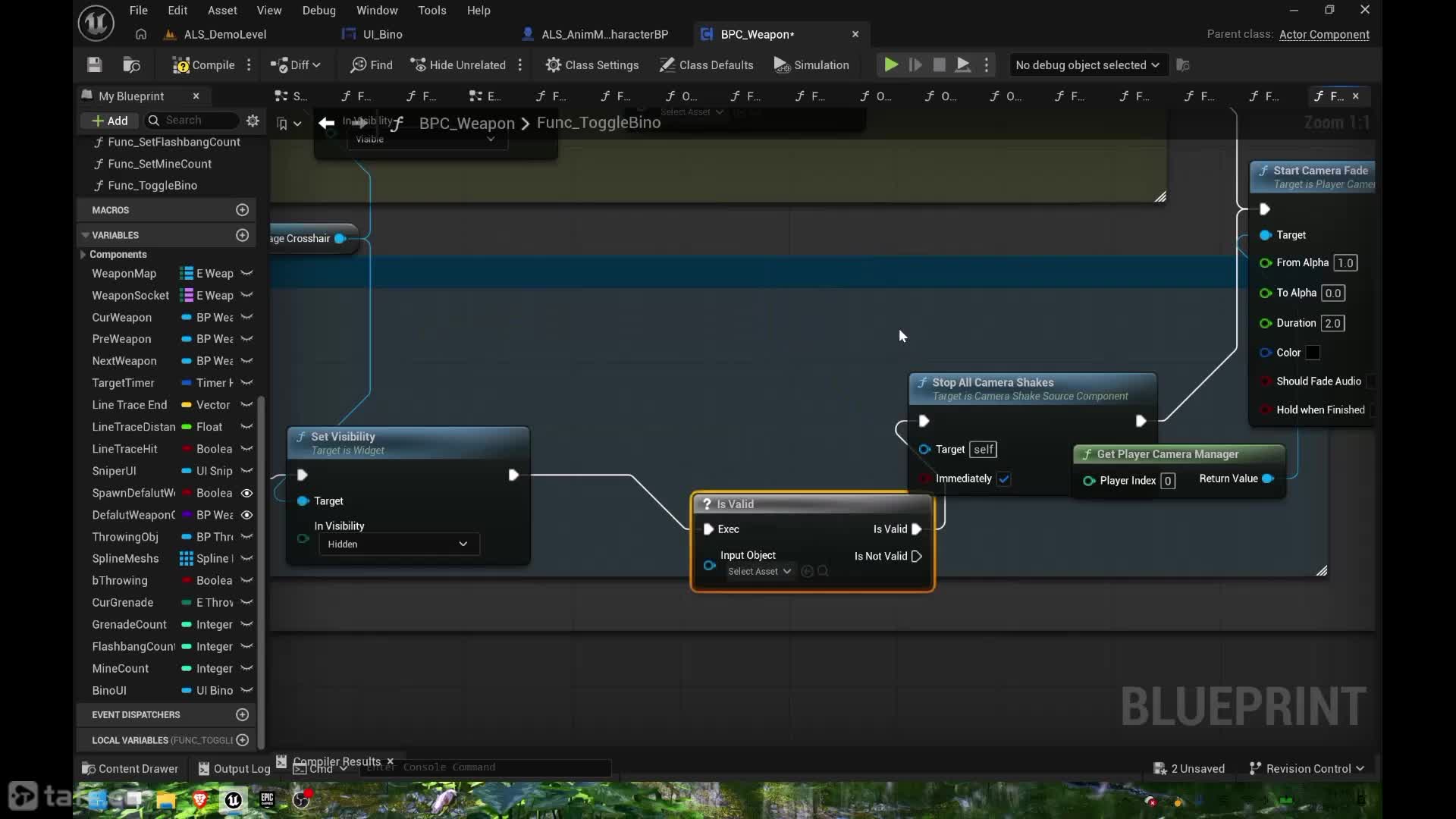
Task: Click the Epic Games Launcher taskbar icon
Action: click(x=267, y=800)
